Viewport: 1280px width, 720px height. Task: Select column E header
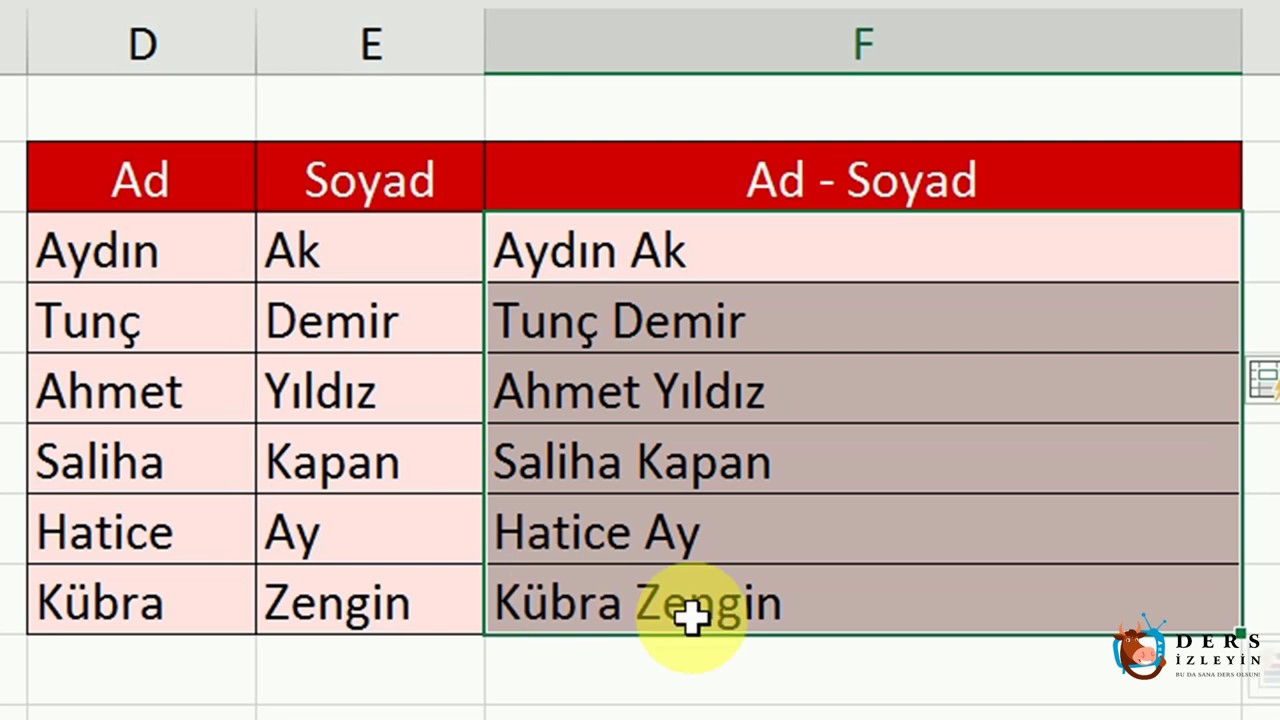[x=370, y=42]
